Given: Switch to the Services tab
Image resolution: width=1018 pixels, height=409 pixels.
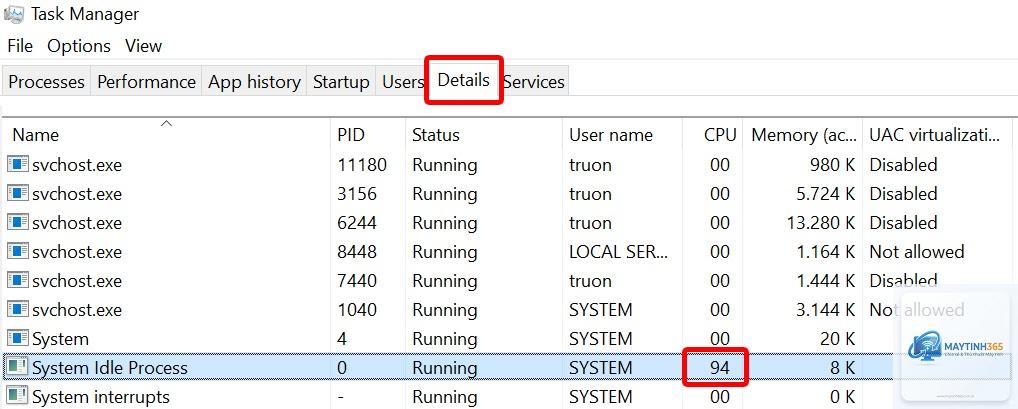Looking at the screenshot, I should (534, 82).
